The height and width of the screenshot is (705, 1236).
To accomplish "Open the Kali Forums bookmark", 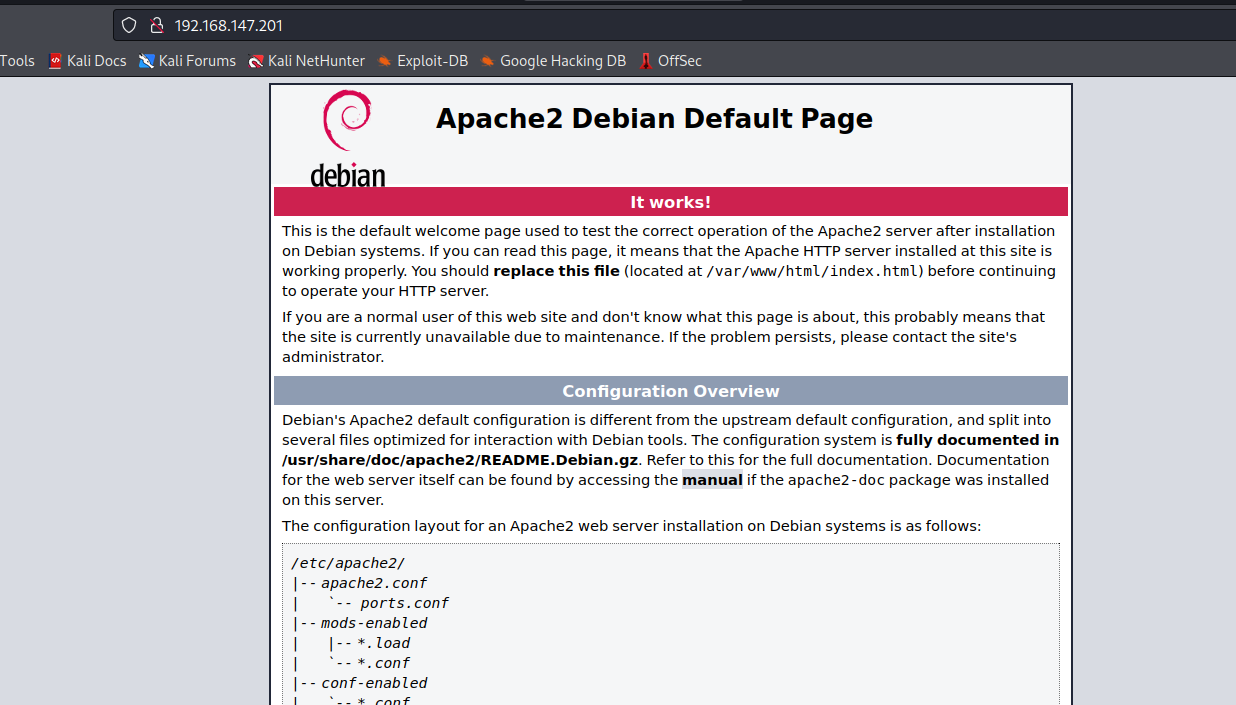I will click(x=188, y=61).
